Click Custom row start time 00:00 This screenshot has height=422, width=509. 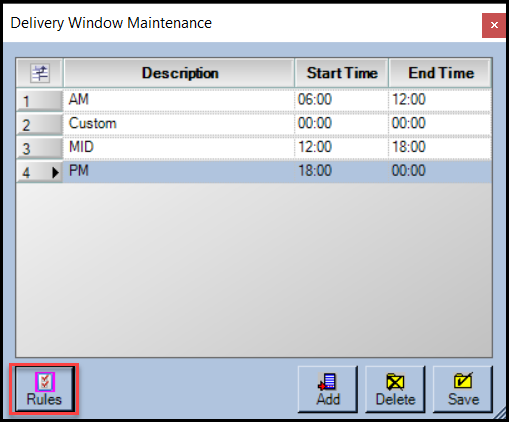tap(342, 124)
